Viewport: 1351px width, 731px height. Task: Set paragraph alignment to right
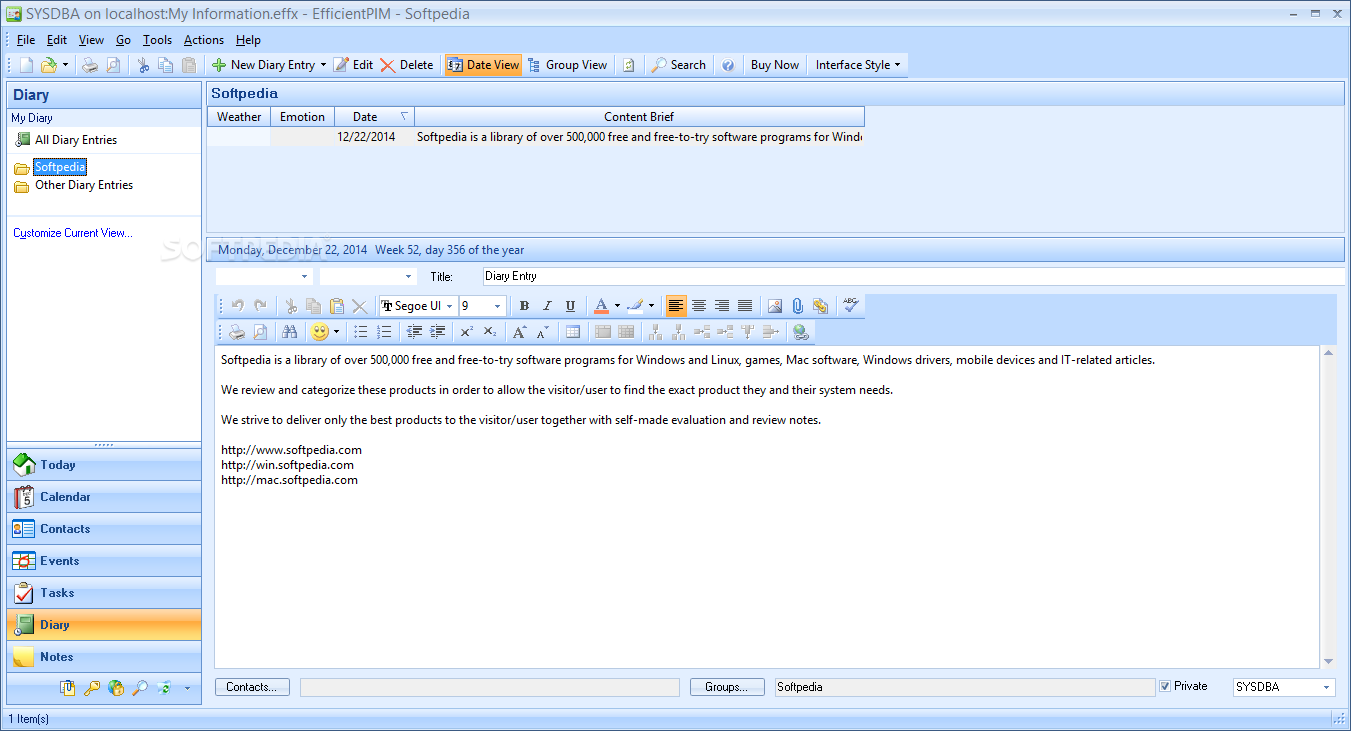click(722, 306)
